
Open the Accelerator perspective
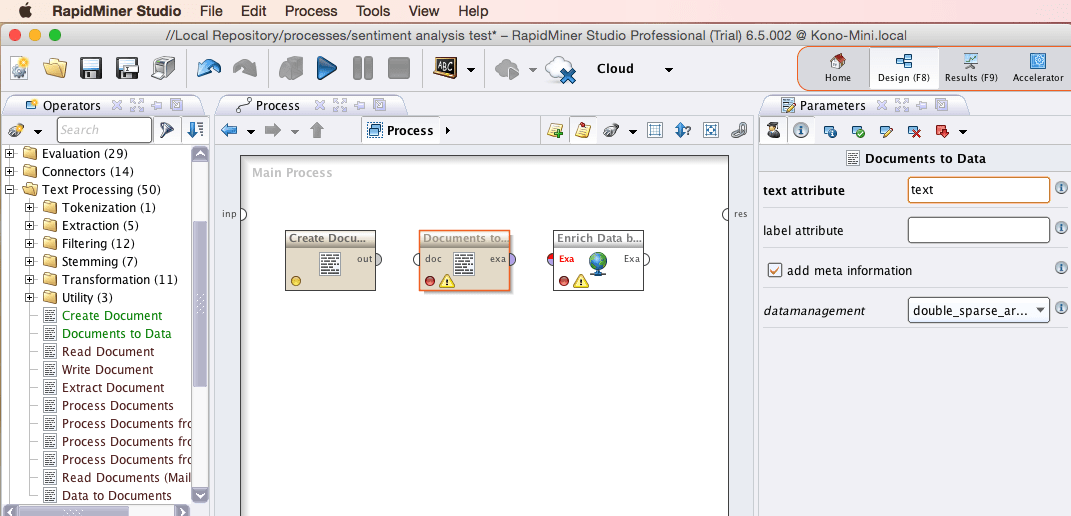pyautogui.click(x=1038, y=68)
